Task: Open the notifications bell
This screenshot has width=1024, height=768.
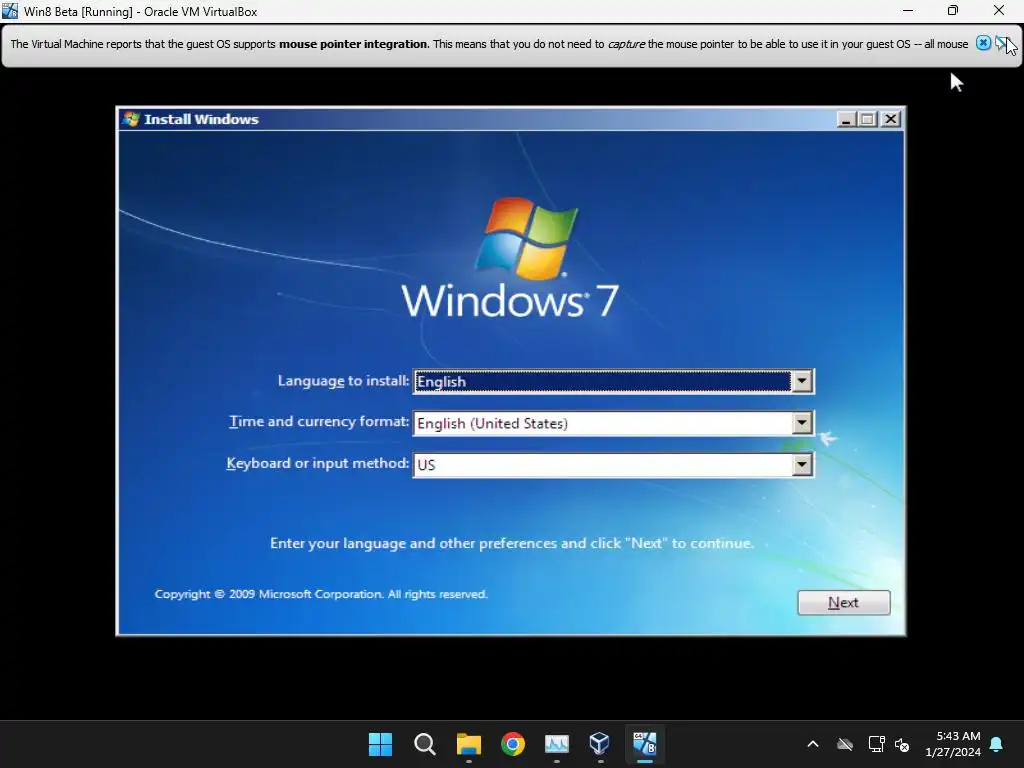Action: coord(997,744)
